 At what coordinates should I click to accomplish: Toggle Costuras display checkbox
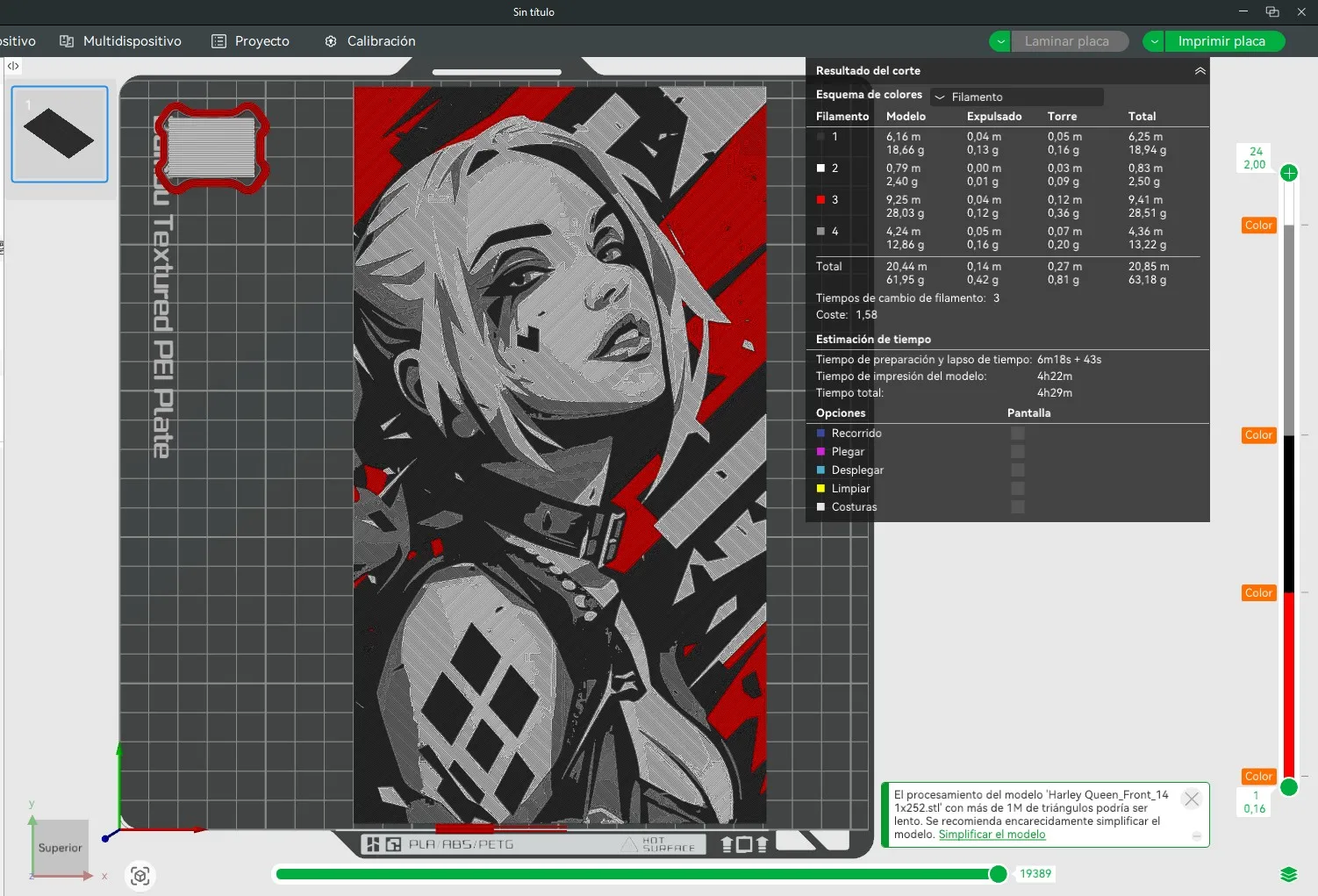click(x=1018, y=507)
